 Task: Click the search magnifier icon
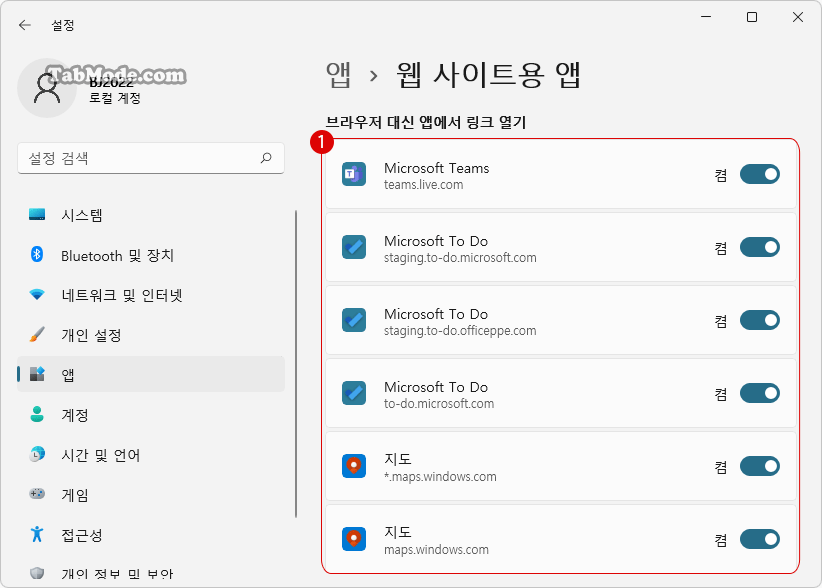[x=266, y=158]
